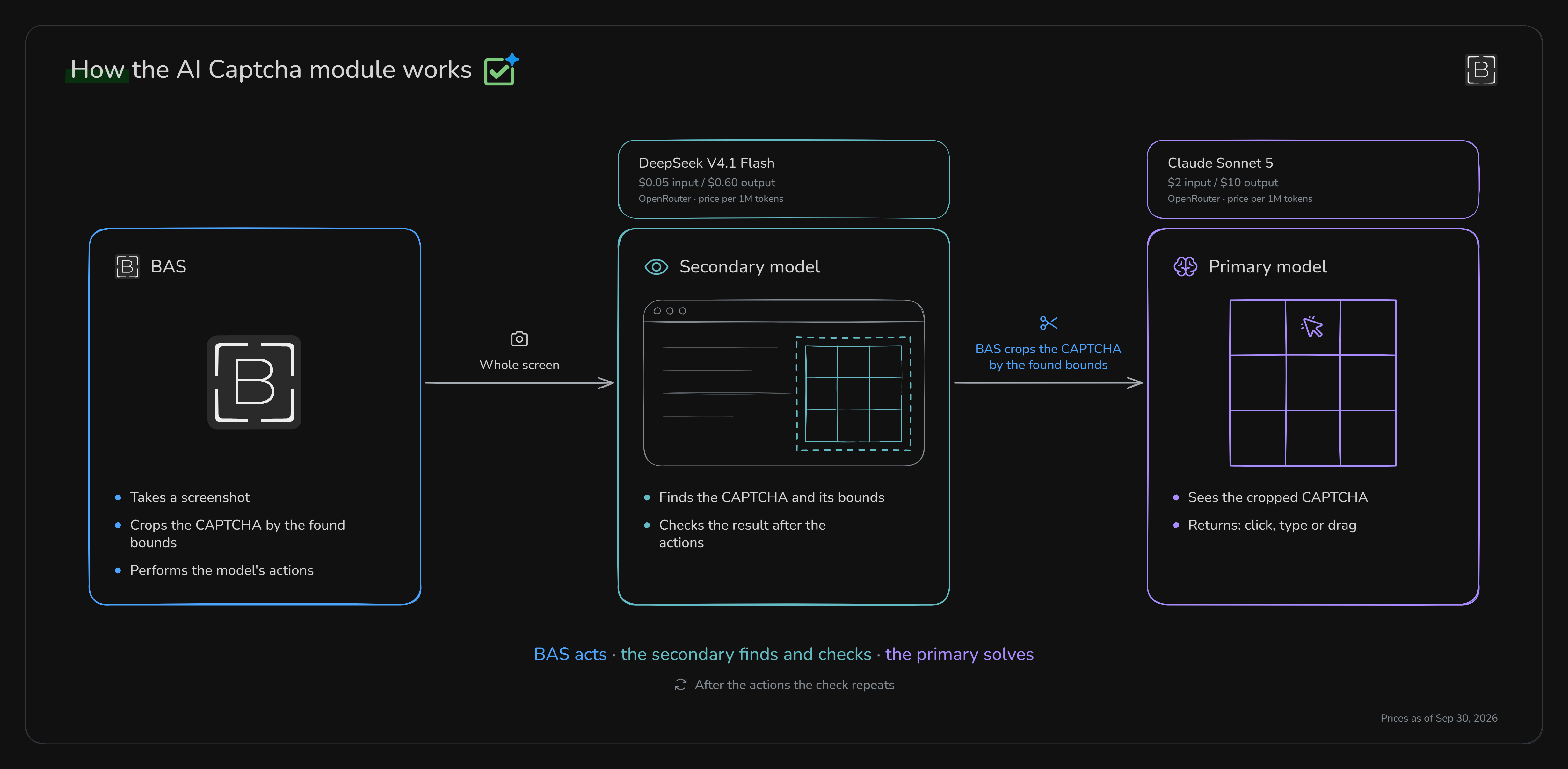Click the Crops the CAPTCHA by the found bounds bullet
The height and width of the screenshot is (769, 1568).
pyautogui.click(x=237, y=533)
